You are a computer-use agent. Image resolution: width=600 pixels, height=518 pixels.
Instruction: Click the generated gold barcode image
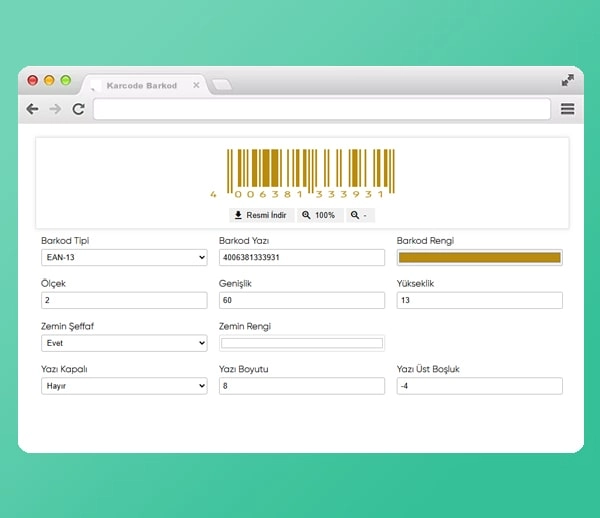point(302,174)
